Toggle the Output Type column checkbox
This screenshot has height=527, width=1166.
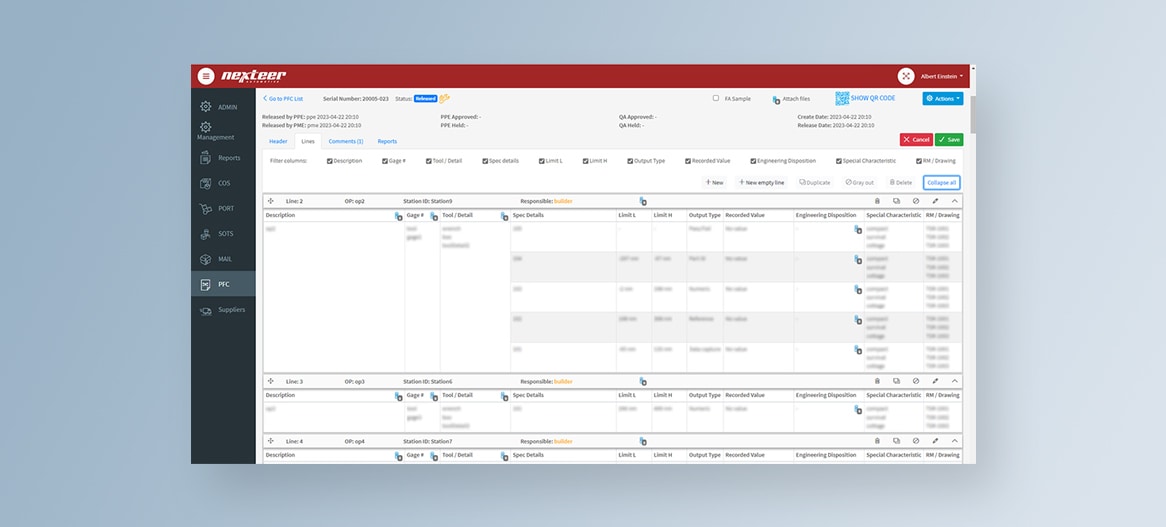[630, 161]
